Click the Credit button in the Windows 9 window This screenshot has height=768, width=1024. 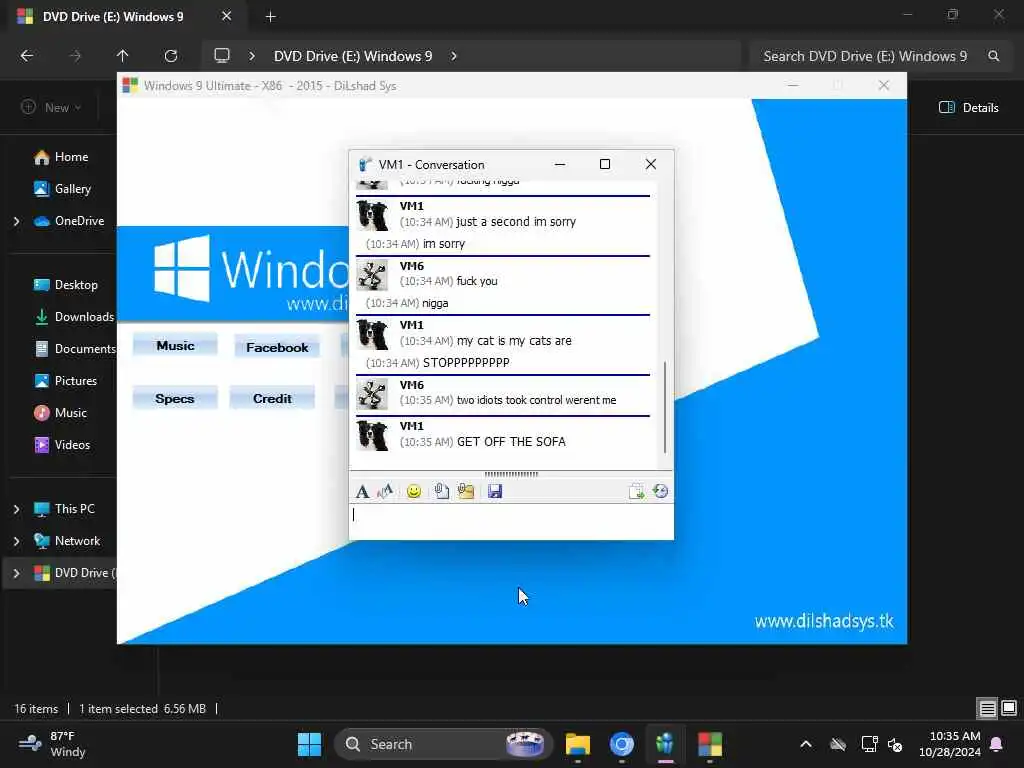pyautogui.click(x=272, y=398)
